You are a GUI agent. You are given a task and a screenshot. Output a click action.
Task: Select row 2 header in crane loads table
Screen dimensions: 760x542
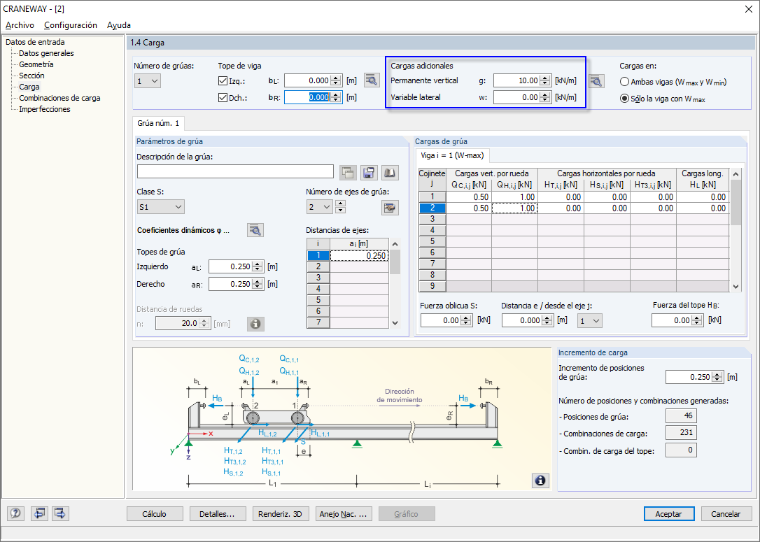[432, 208]
